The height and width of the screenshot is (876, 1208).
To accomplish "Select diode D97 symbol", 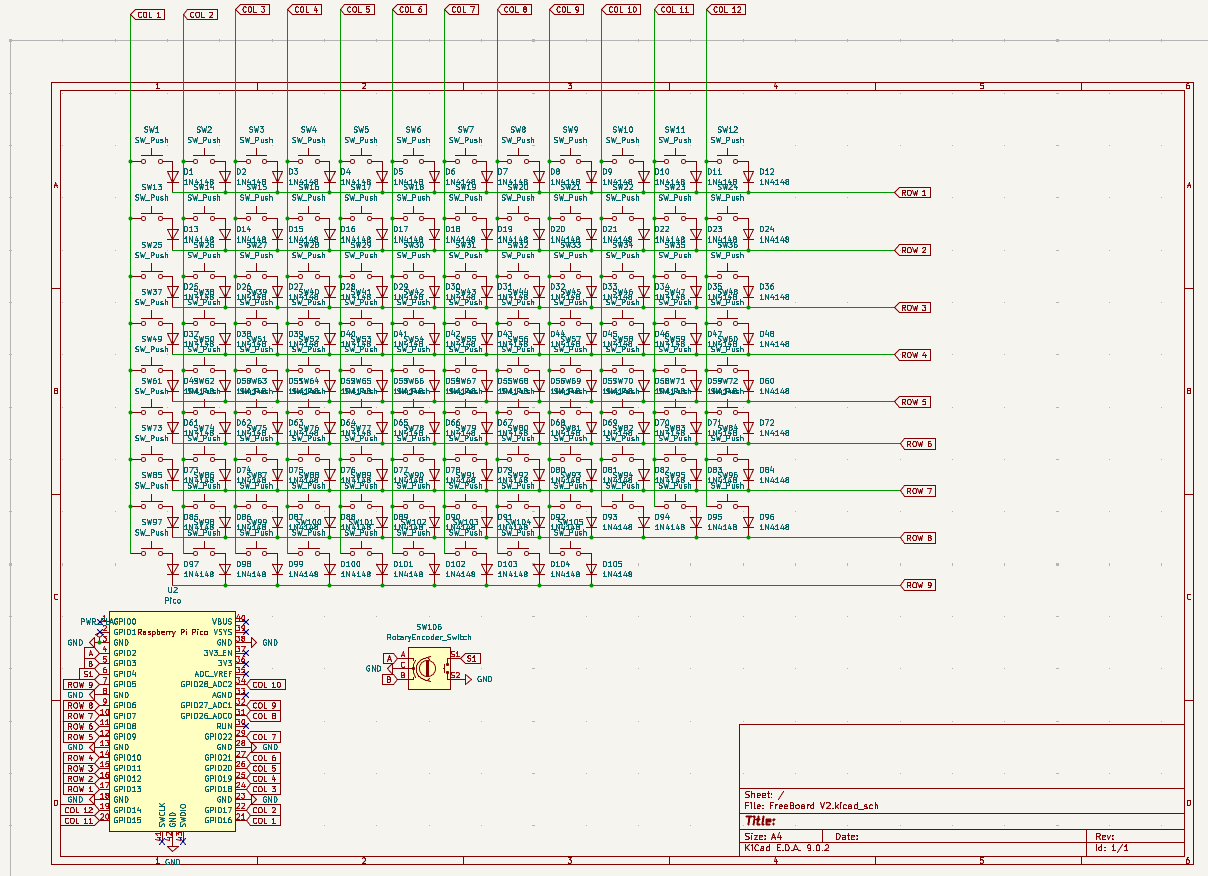I will tap(173, 570).
